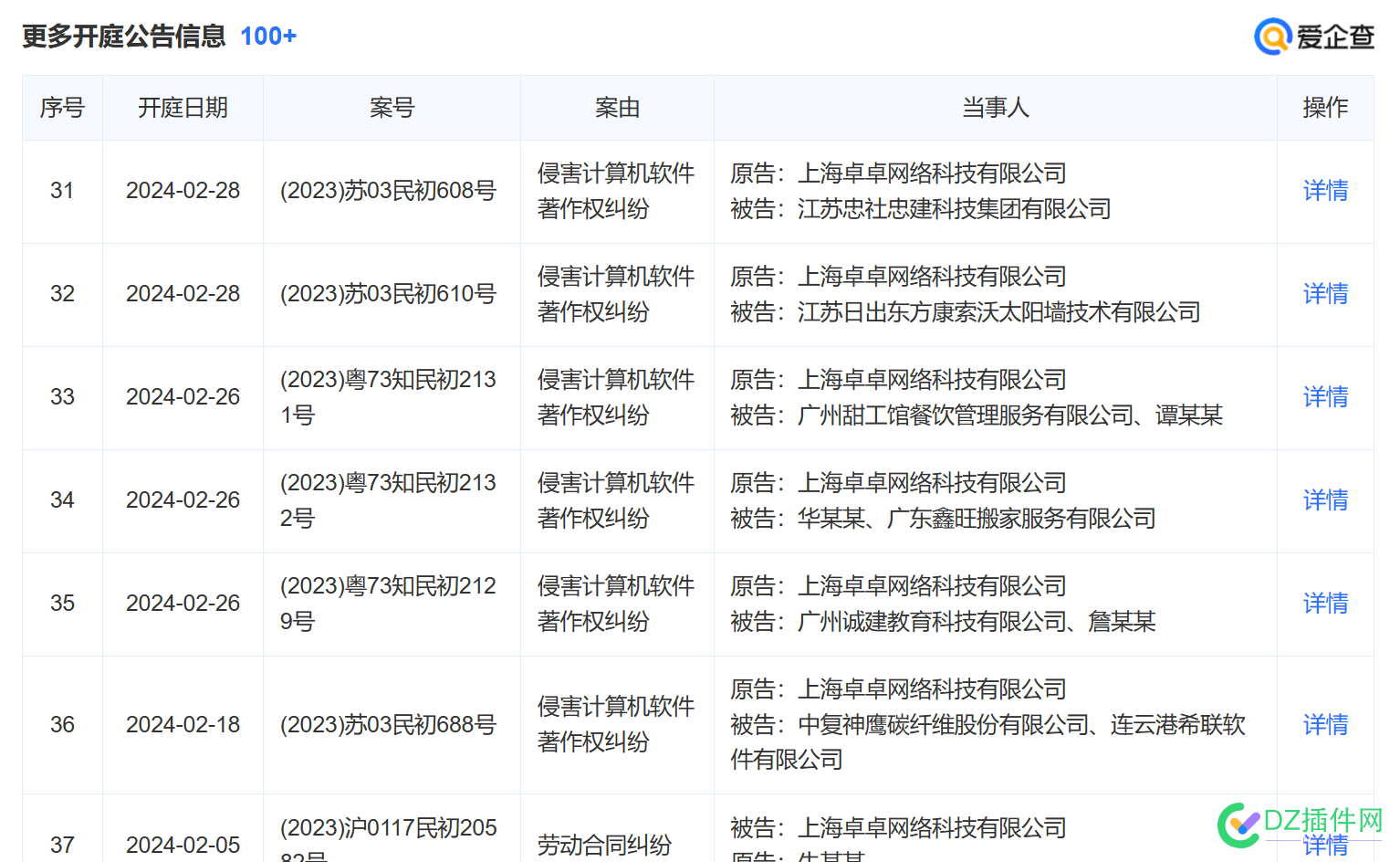The image size is (1400, 862).
Task: Click the 案号 column header
Action: click(392, 108)
